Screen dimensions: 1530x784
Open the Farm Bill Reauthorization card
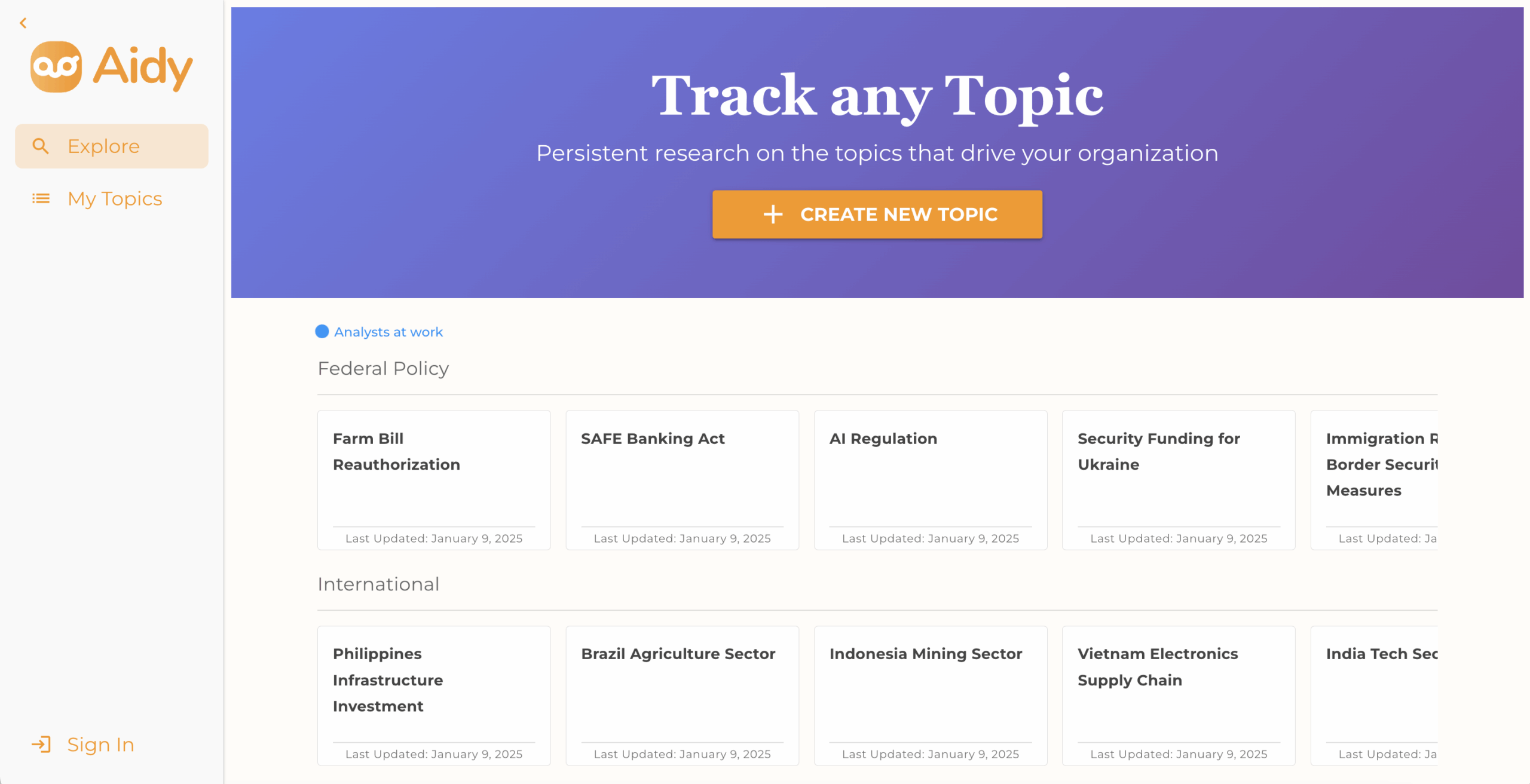pyautogui.click(x=434, y=480)
